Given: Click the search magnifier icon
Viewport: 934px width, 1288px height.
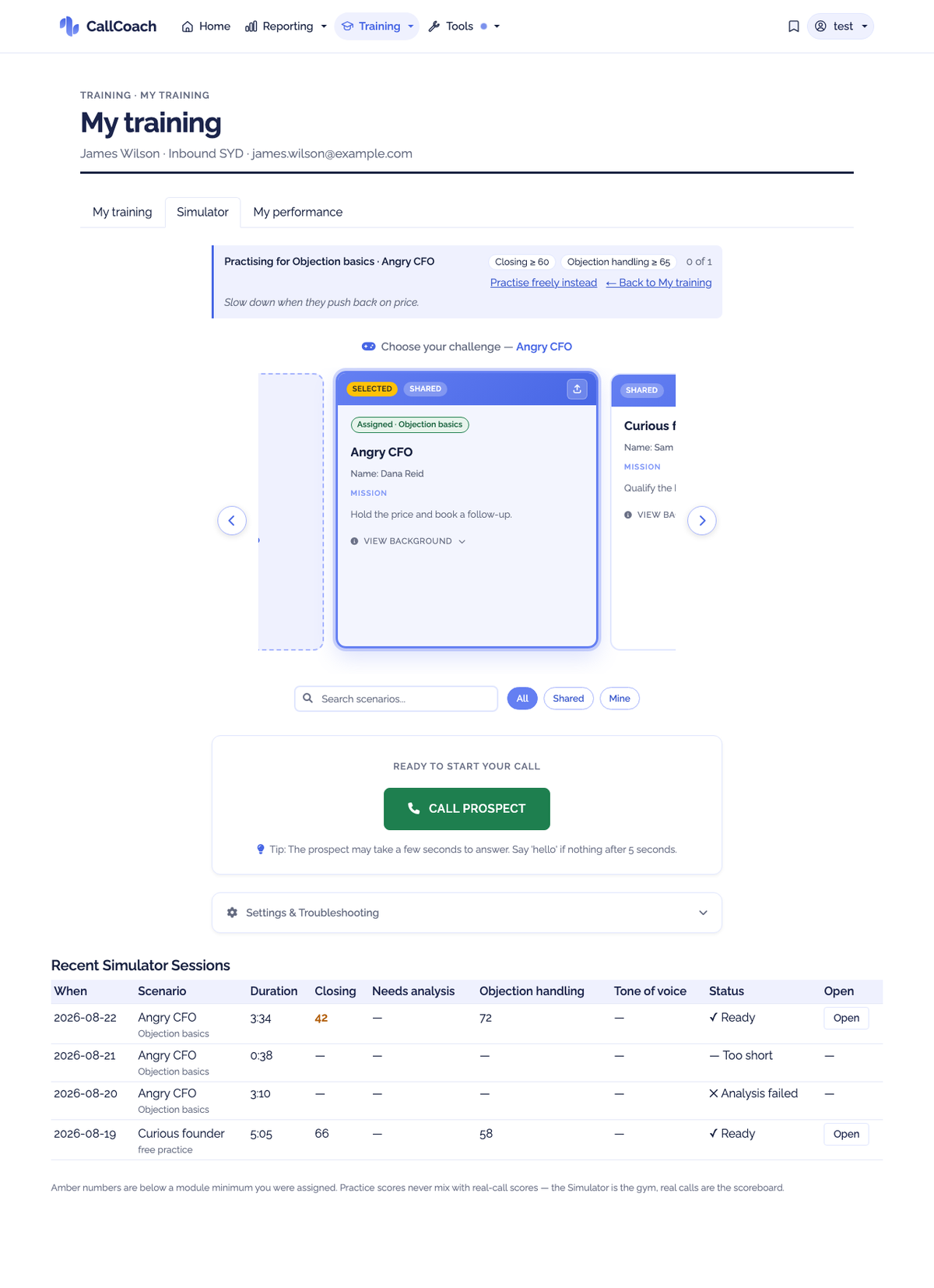Looking at the screenshot, I should (x=308, y=699).
